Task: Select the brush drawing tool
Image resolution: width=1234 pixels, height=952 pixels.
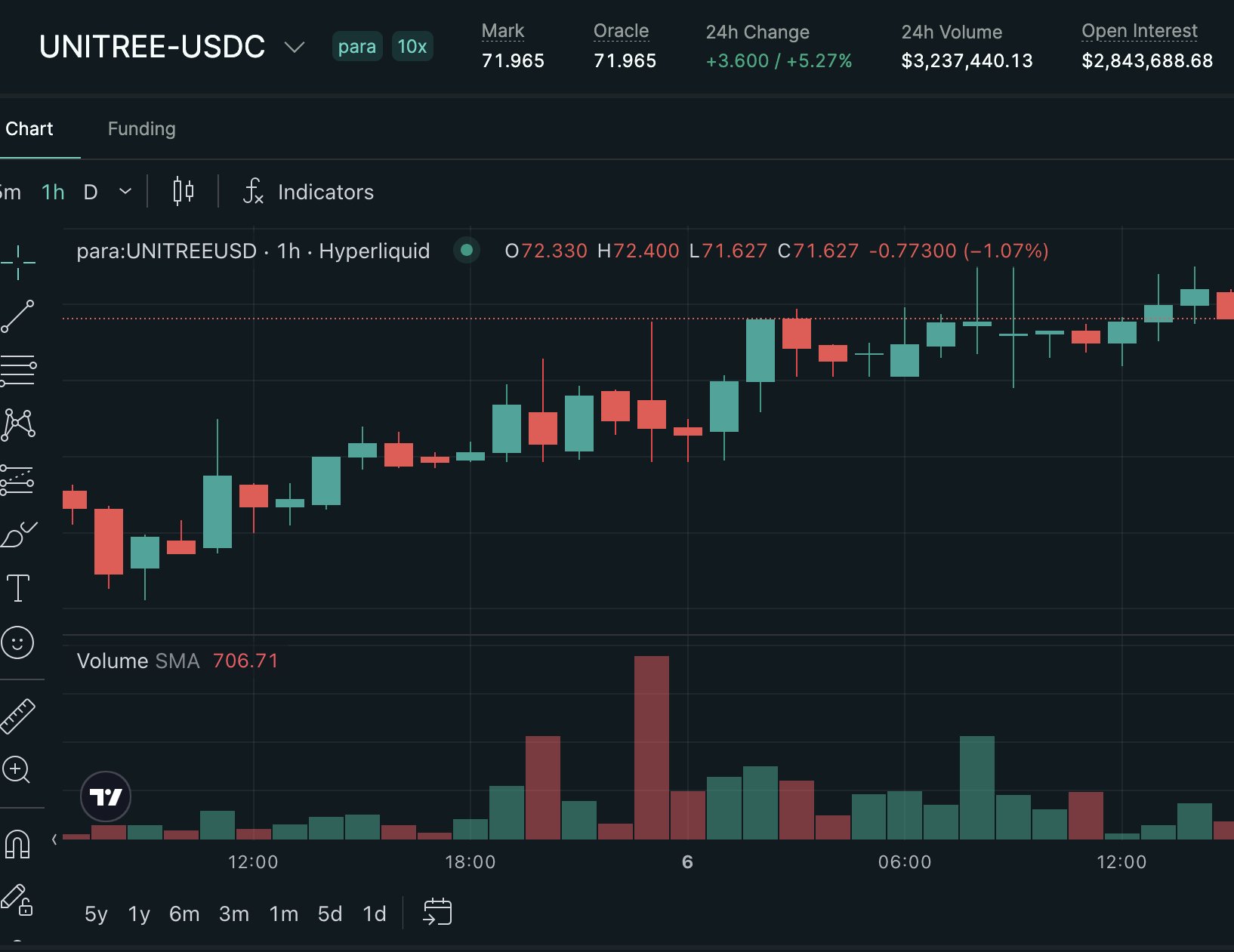Action: [x=18, y=534]
